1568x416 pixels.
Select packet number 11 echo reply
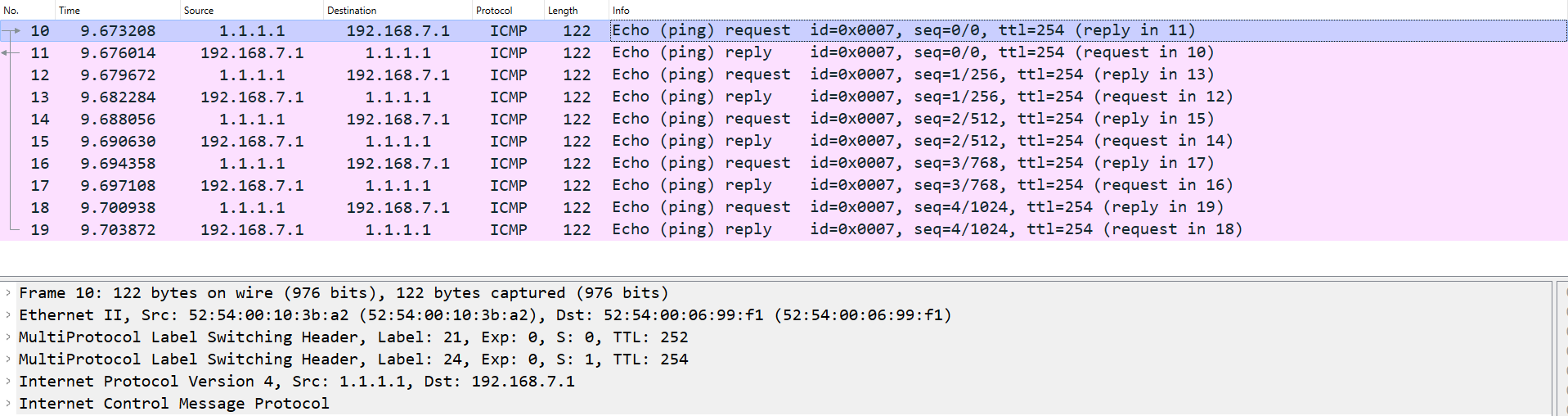(491, 52)
